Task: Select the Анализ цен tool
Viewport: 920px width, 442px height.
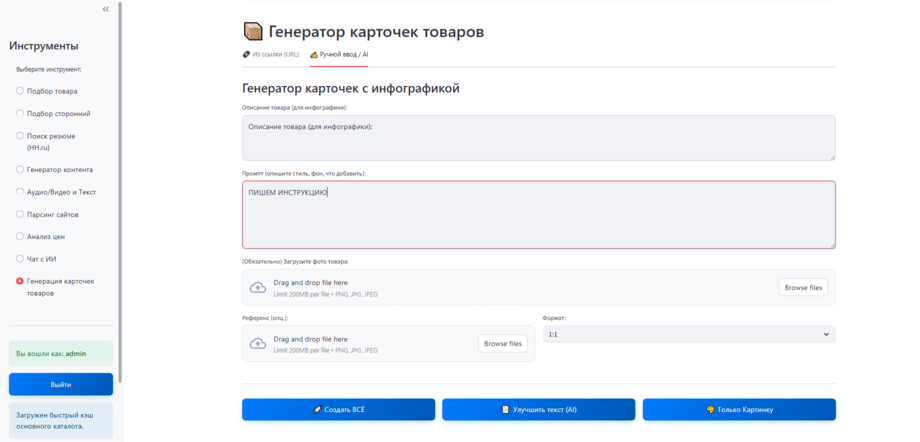Action: pos(40,237)
